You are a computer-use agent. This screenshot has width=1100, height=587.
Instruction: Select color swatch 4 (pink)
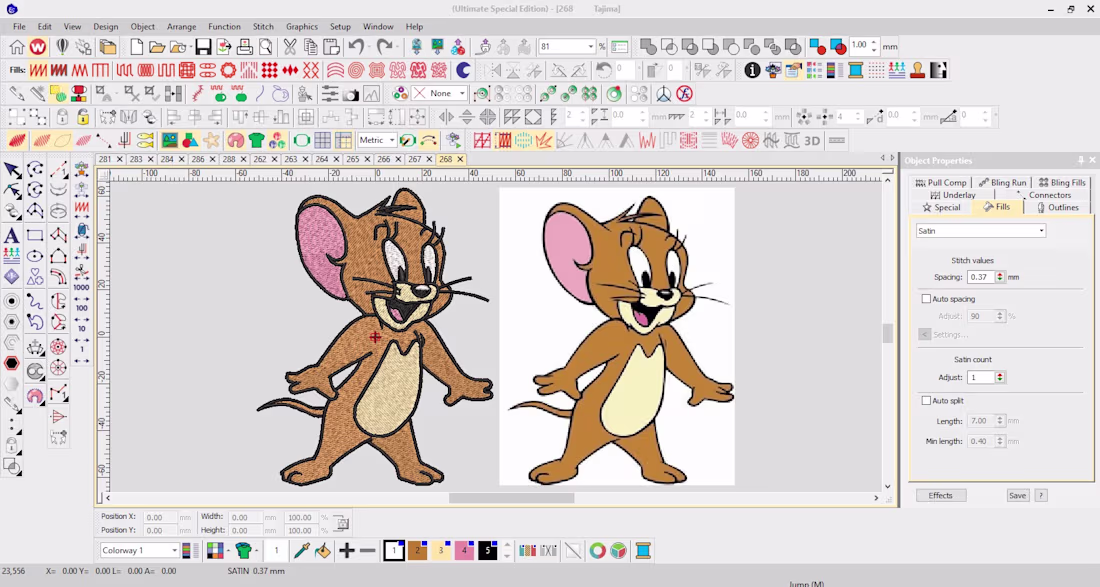(464, 551)
